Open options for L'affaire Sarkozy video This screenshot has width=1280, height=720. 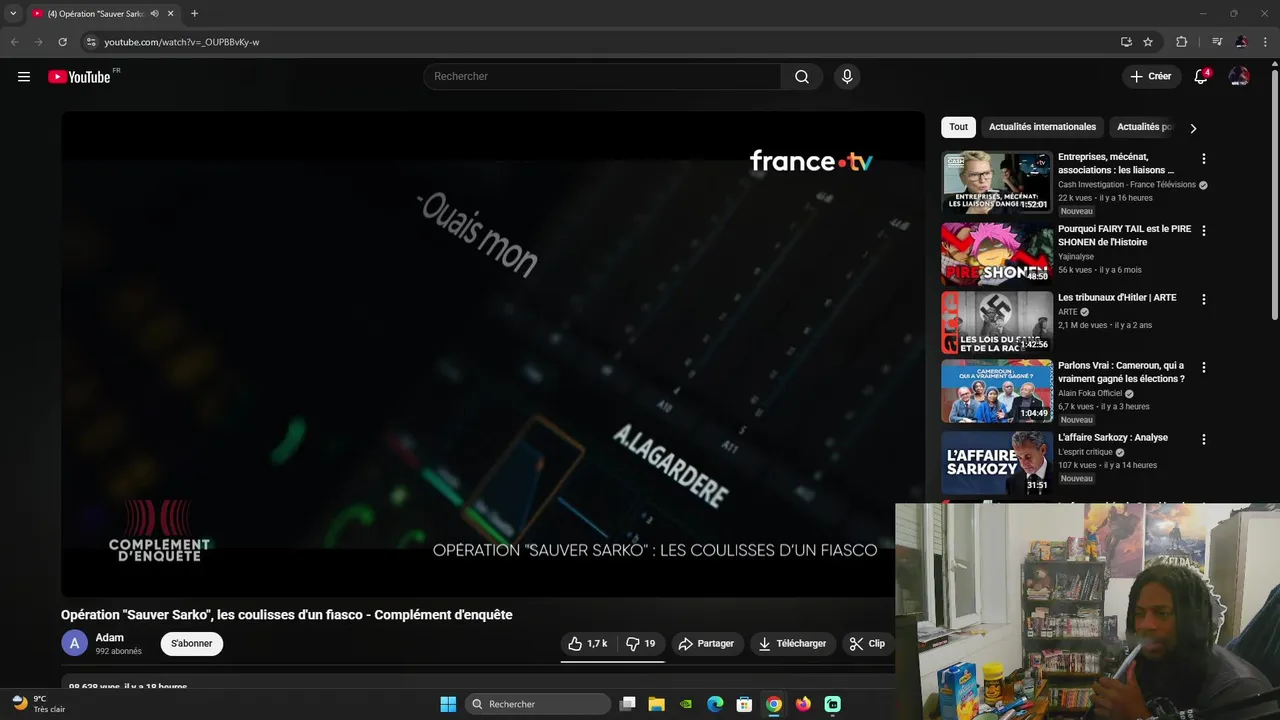pyautogui.click(x=1204, y=439)
